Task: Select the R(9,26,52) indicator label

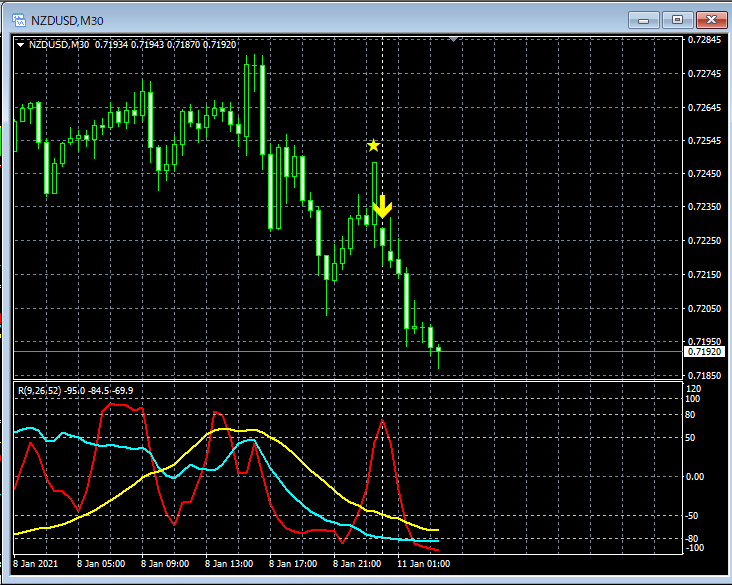Action: pos(76,389)
